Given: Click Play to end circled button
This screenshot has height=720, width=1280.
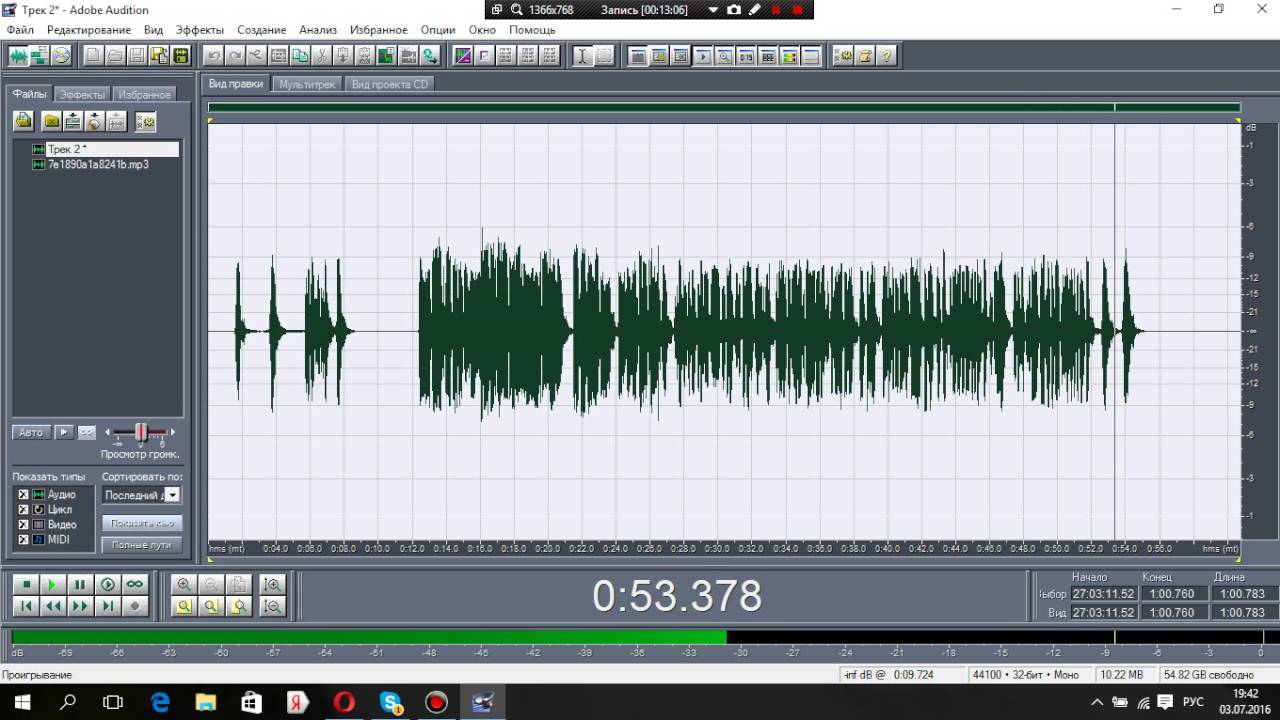Looking at the screenshot, I should (x=107, y=584).
